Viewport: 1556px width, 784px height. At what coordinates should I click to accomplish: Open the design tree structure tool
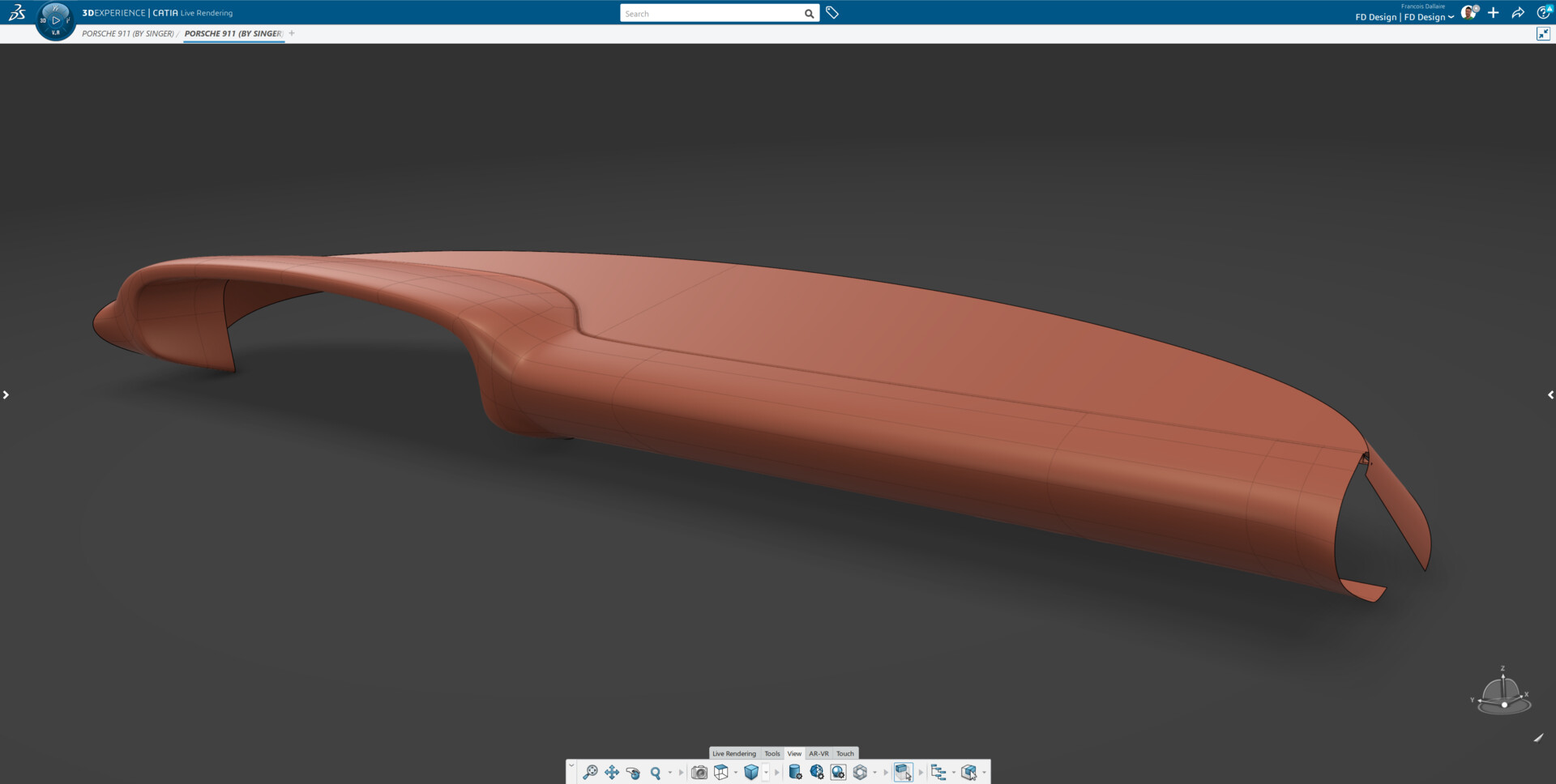point(938,773)
